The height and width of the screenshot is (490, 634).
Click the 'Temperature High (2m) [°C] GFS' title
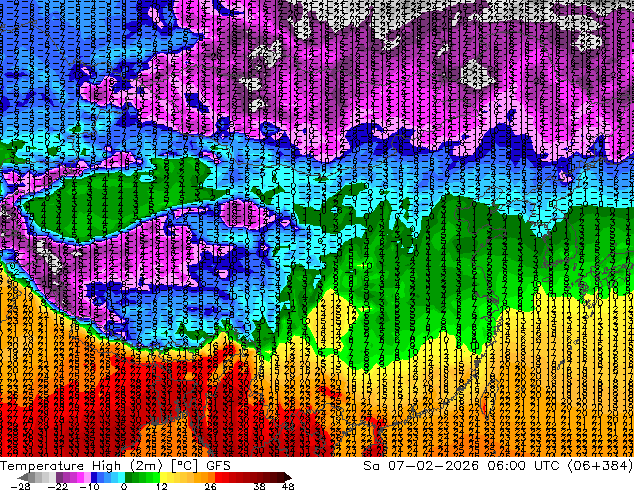(115, 466)
